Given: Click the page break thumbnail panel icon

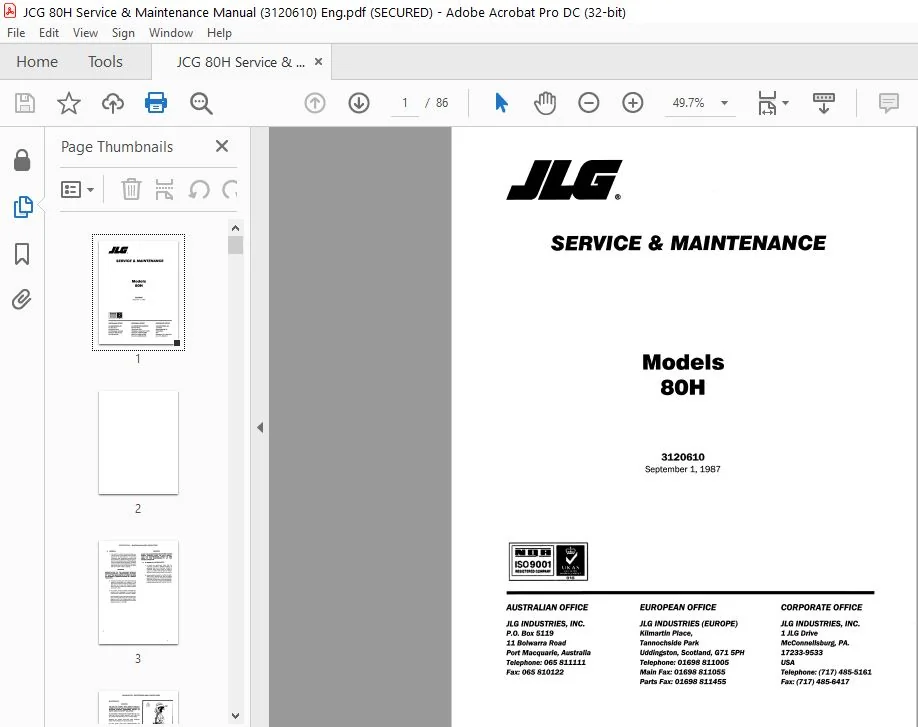Looking at the screenshot, I should pyautogui.click(x=165, y=190).
